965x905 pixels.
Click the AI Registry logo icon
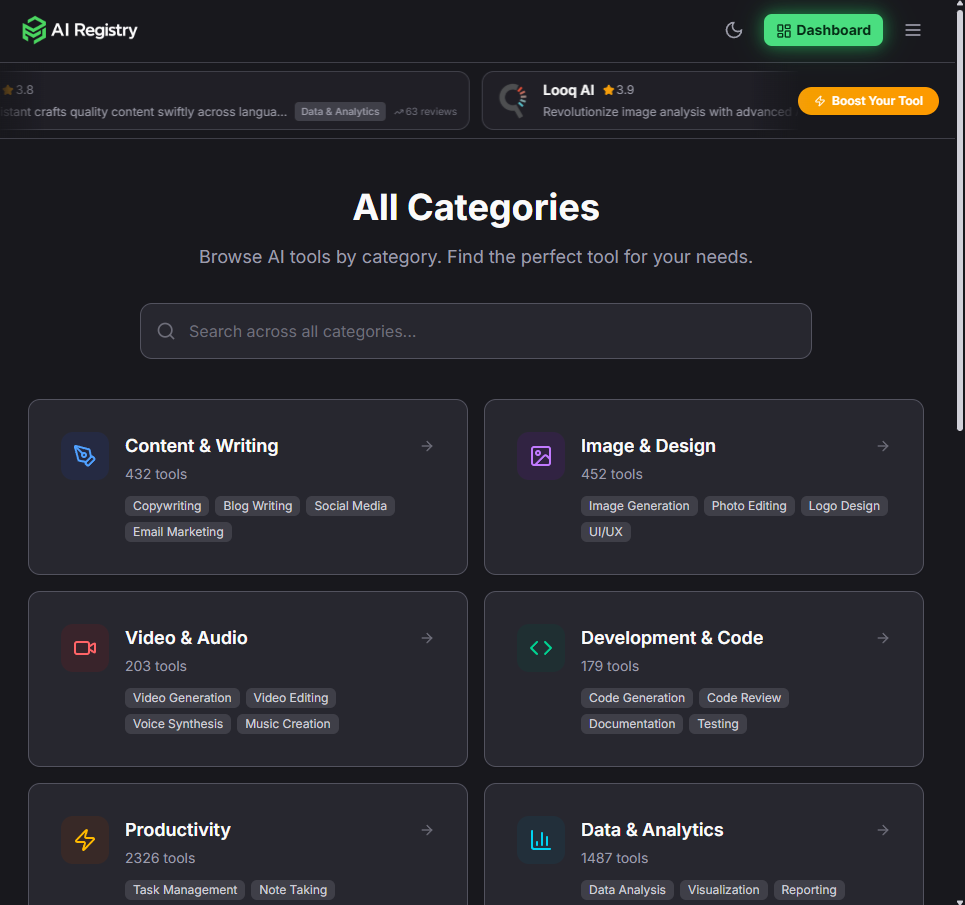35,30
